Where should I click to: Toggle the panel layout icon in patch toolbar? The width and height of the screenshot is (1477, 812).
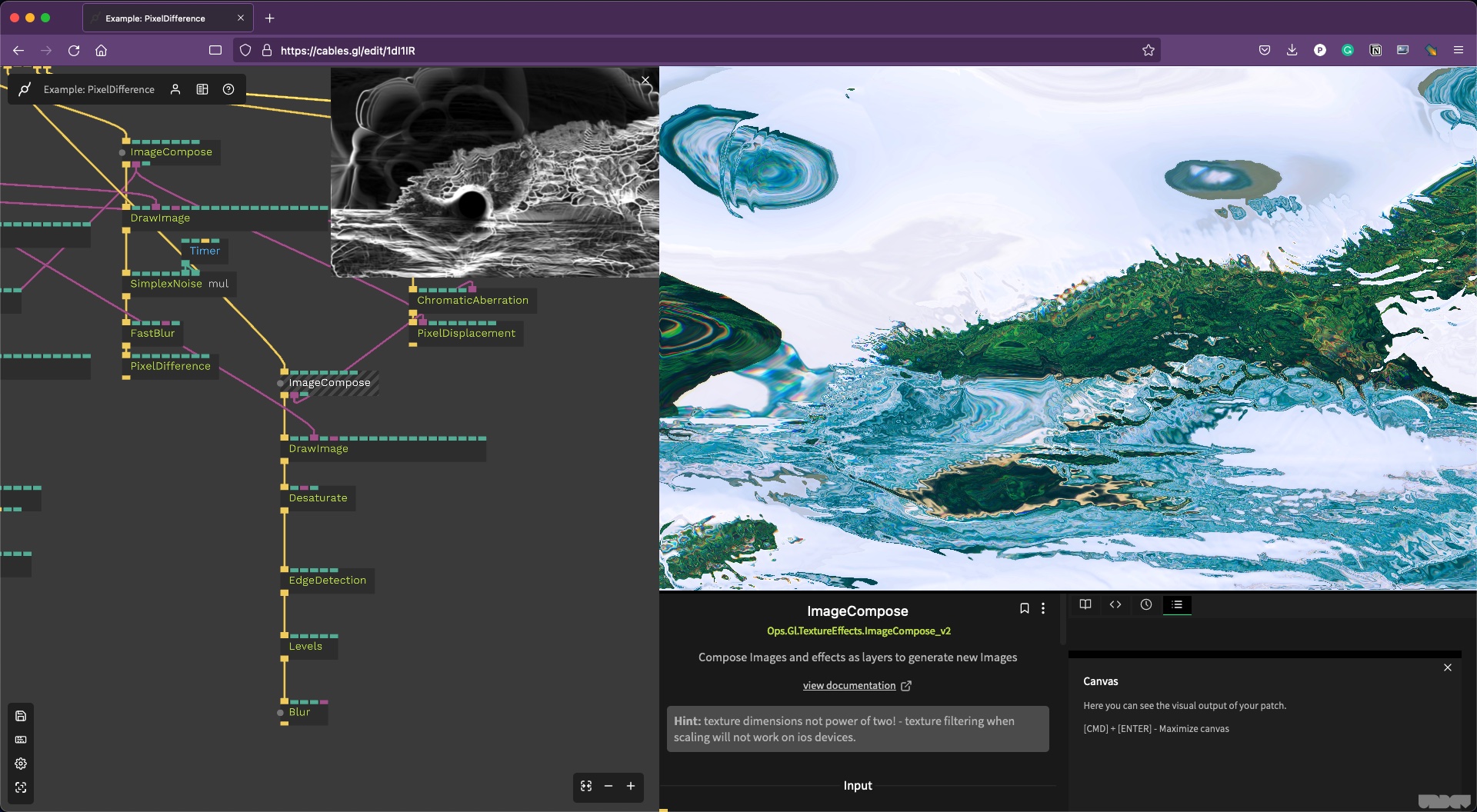click(x=202, y=89)
